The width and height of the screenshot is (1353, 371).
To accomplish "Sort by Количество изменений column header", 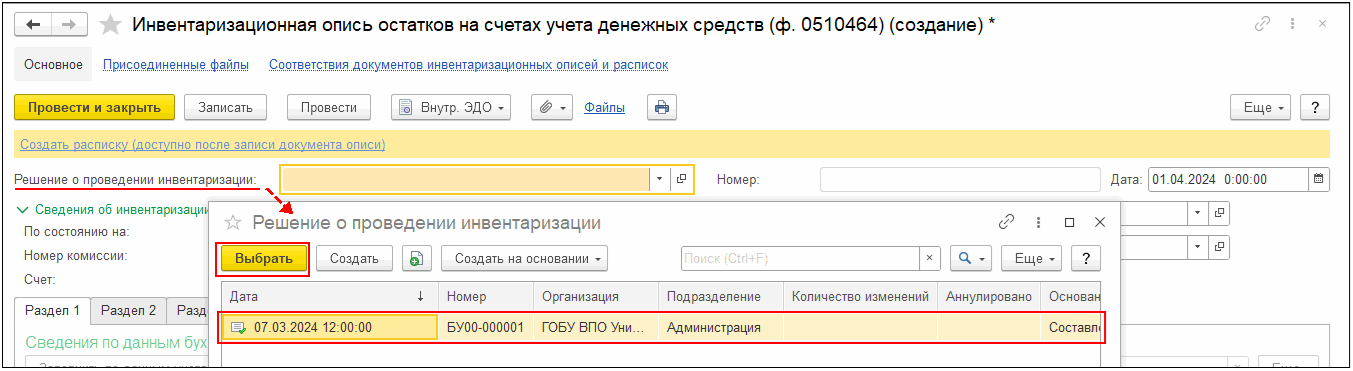I will coord(860,296).
